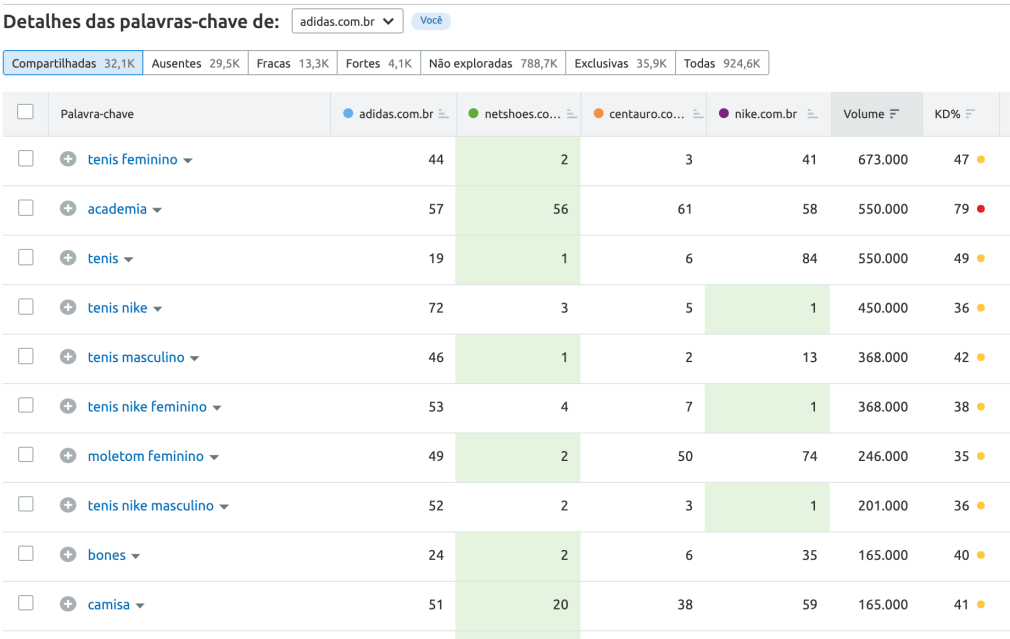This screenshot has width=1010, height=639.
Task: Expand 'bones' keyword dropdown arrow
Action: tap(135, 556)
